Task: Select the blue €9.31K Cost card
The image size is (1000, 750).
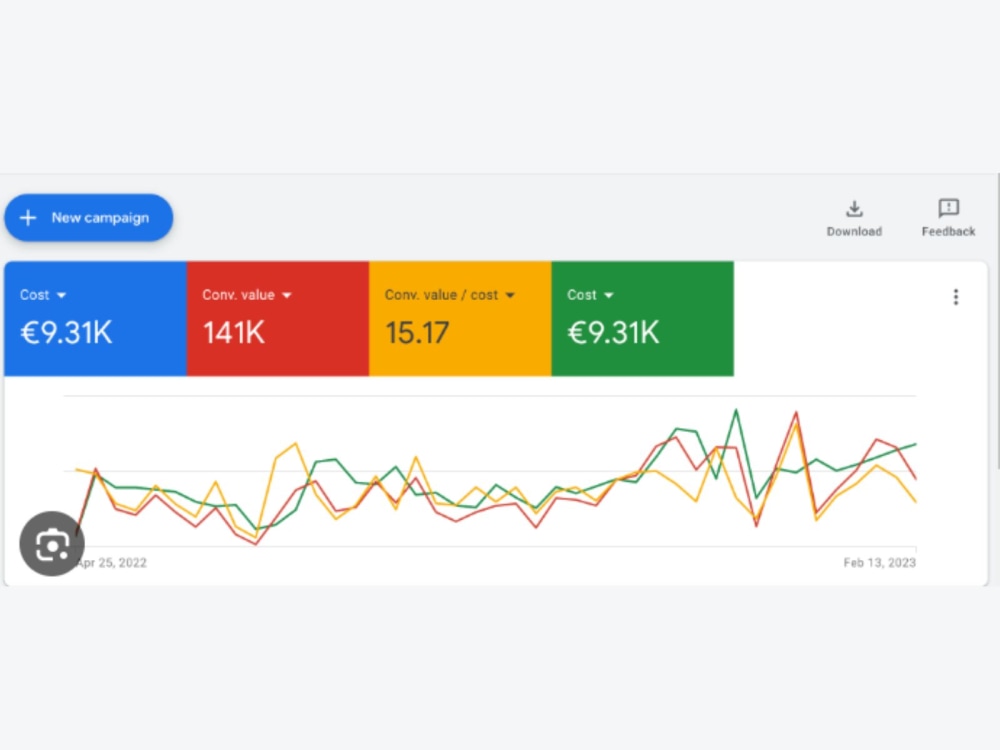Action: pyautogui.click(x=96, y=318)
